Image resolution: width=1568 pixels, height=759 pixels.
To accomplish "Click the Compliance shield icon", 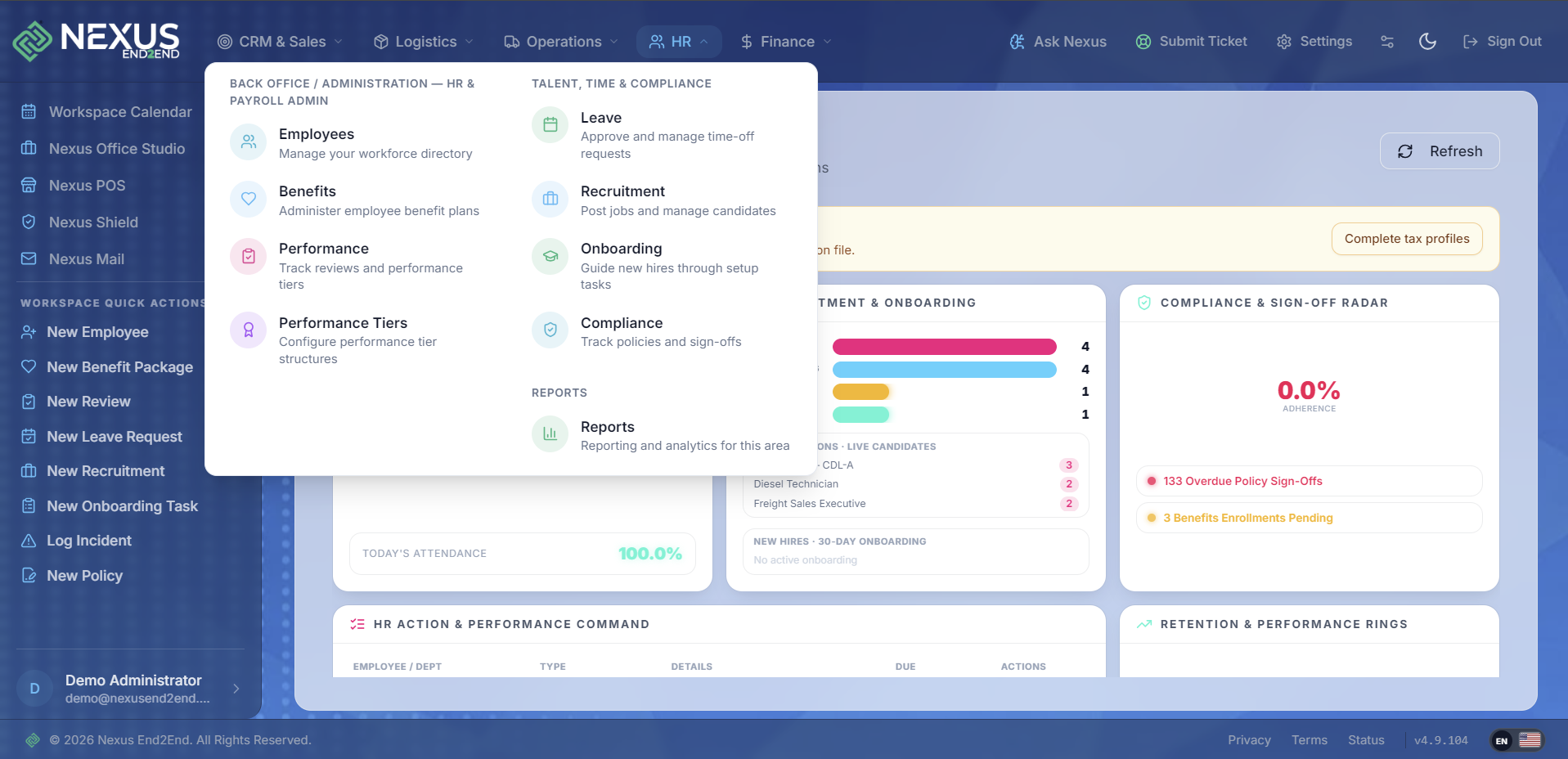I will 550,330.
